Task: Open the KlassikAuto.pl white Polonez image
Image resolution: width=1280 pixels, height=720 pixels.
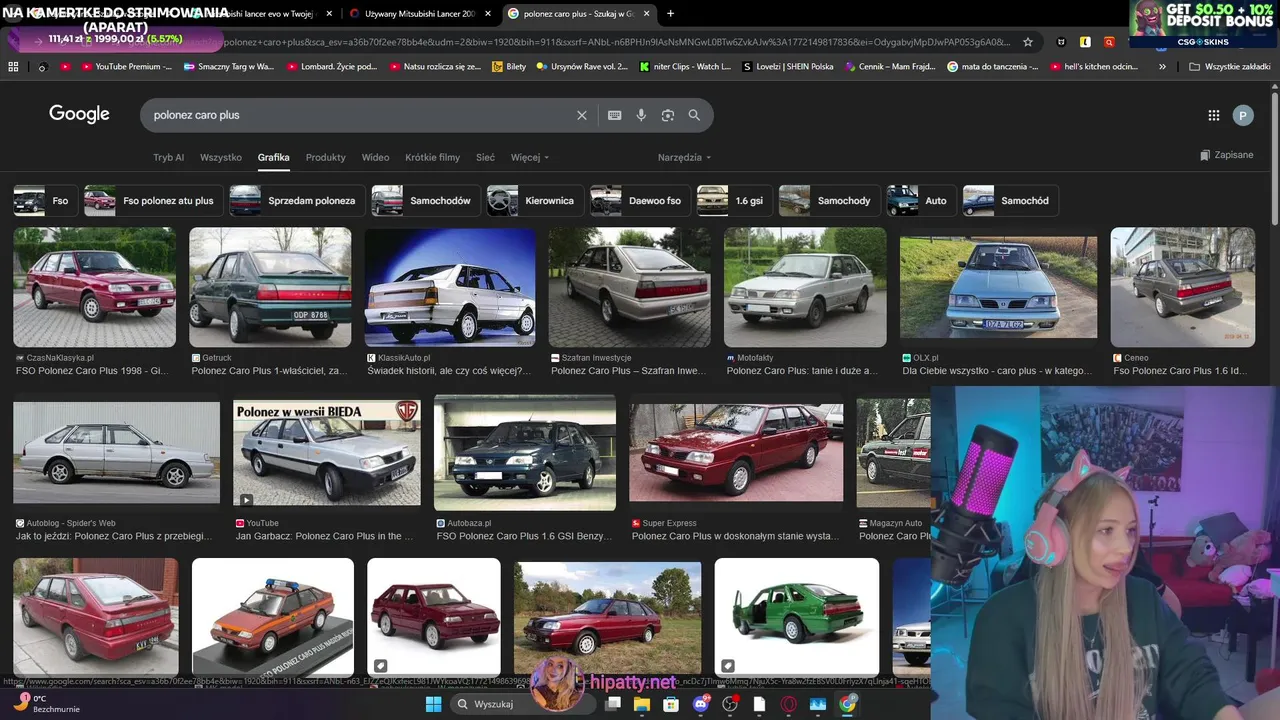Action: pyautogui.click(x=450, y=288)
